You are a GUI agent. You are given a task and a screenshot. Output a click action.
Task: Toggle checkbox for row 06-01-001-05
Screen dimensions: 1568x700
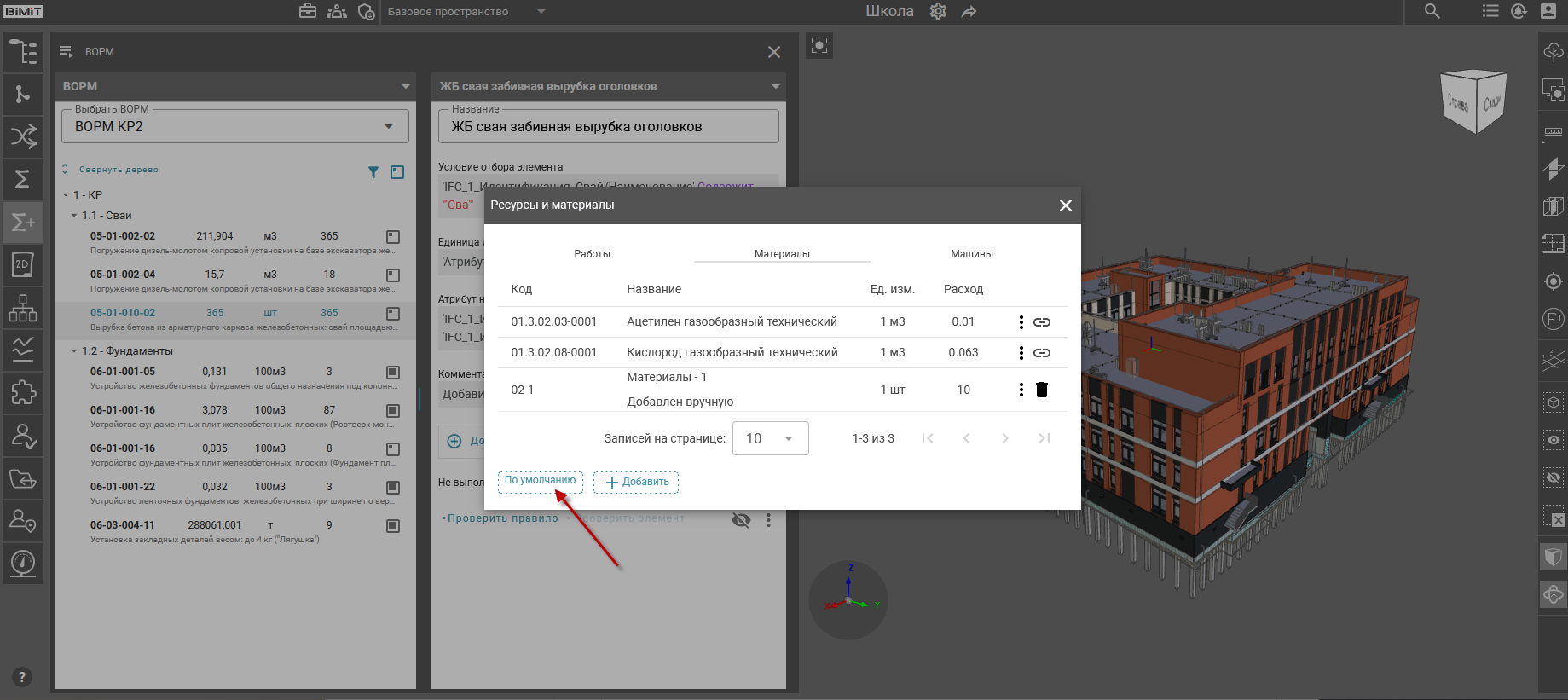(x=393, y=373)
